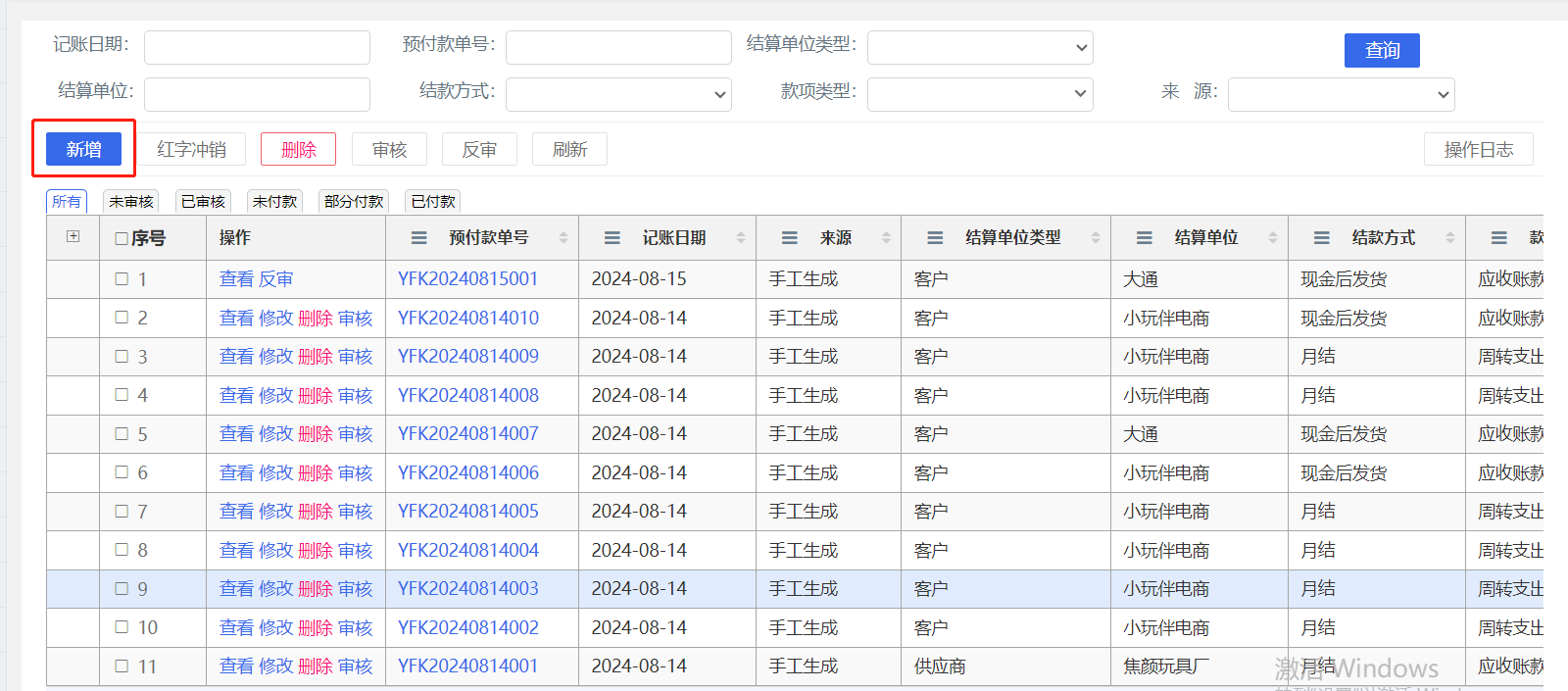This screenshot has width=1568, height=691.
Task: Open column menu icon for 结算单位类型
Action: tap(935, 238)
